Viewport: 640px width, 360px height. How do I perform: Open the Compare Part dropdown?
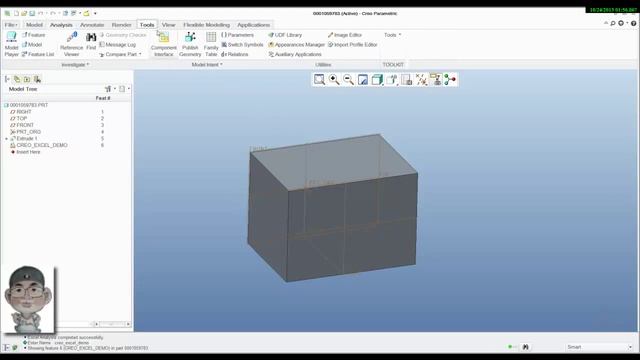pyautogui.click(x=121, y=54)
